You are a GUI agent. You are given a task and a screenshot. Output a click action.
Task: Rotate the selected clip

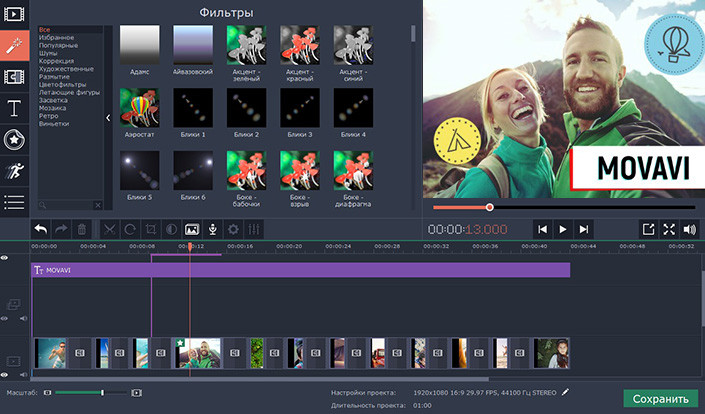pyautogui.click(x=130, y=229)
